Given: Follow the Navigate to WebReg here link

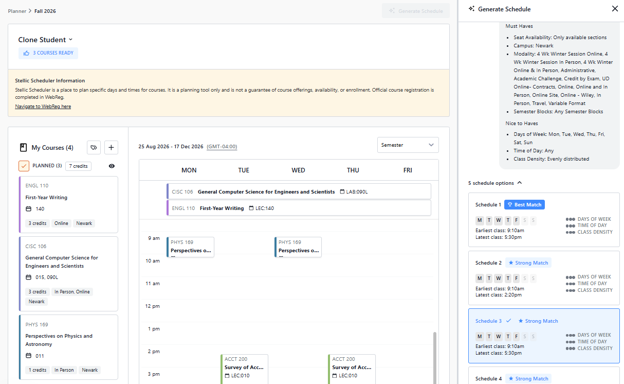Looking at the screenshot, I should (43, 106).
